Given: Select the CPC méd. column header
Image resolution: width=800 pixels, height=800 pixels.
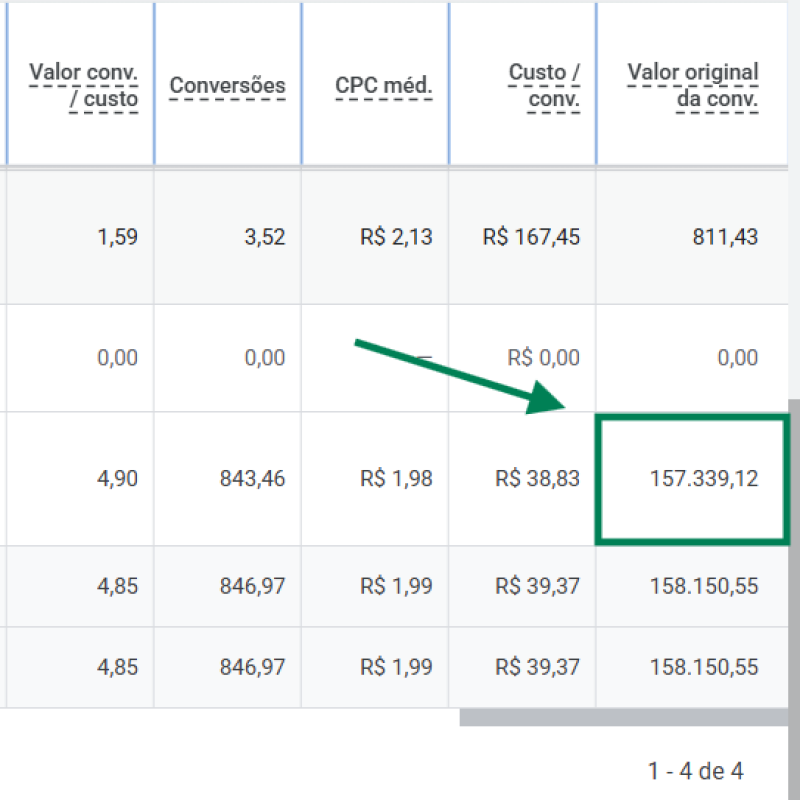Looking at the screenshot, I should 384,85.
